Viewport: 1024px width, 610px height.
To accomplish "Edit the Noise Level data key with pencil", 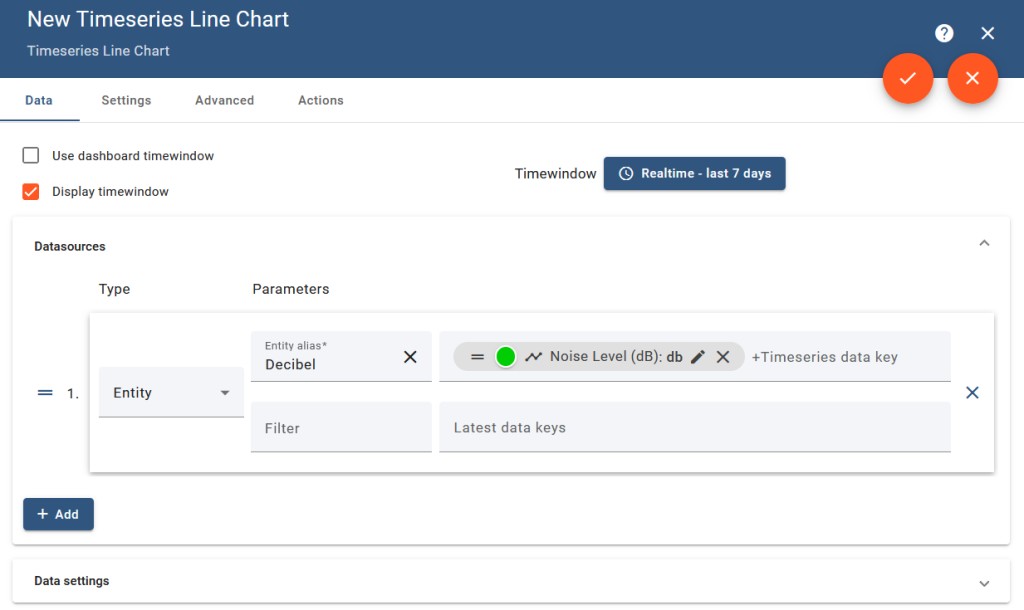I will (x=698, y=357).
